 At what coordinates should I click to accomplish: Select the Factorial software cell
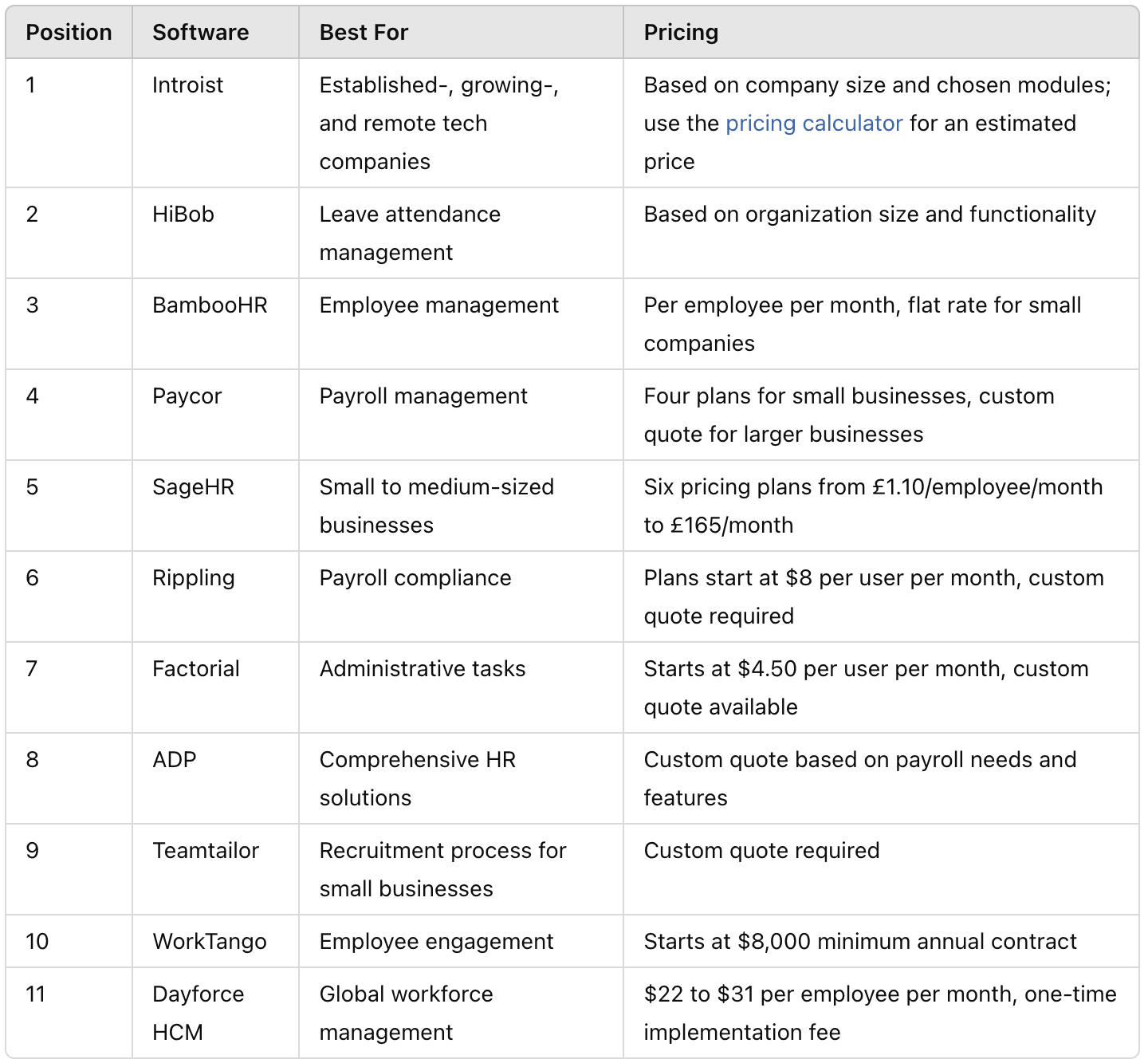click(x=215, y=687)
